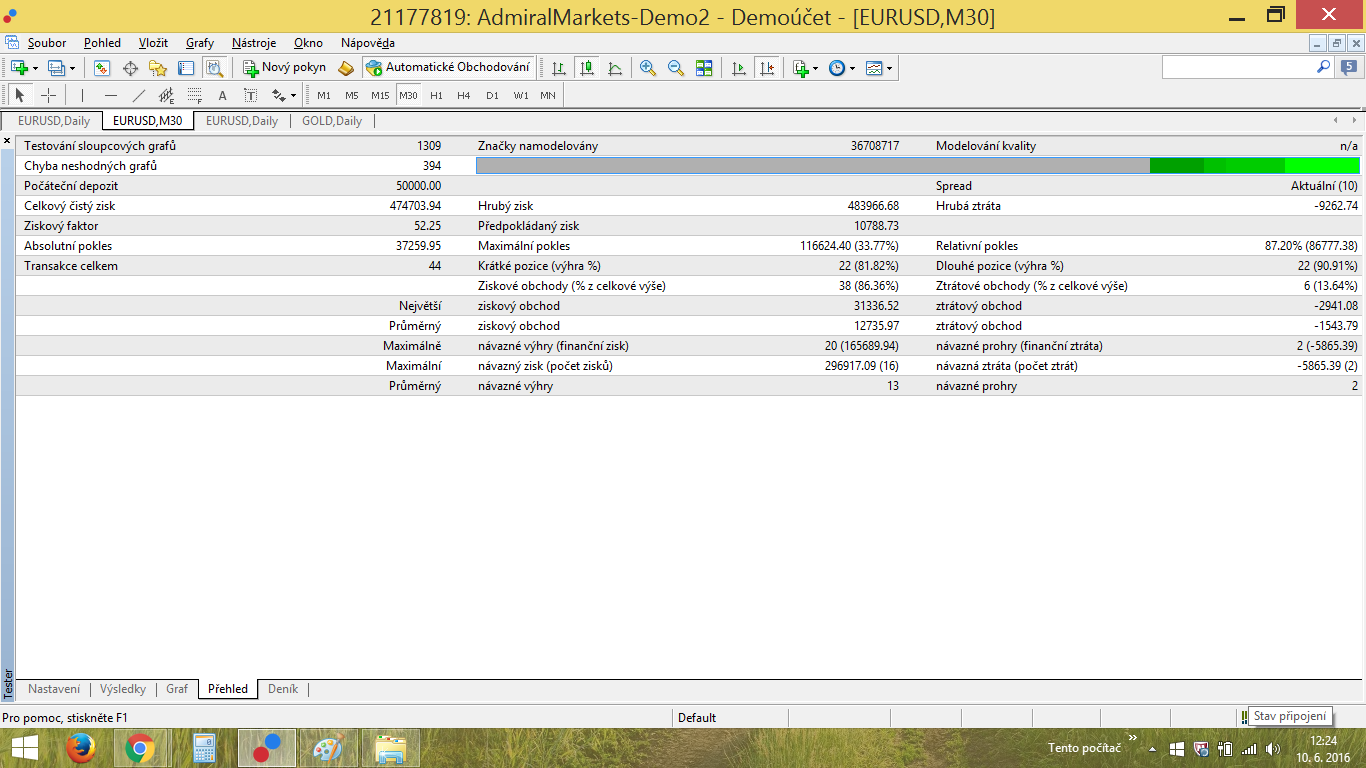Pick the Fibonacci retracement drawing tool
The image size is (1366, 768).
[x=194, y=96]
